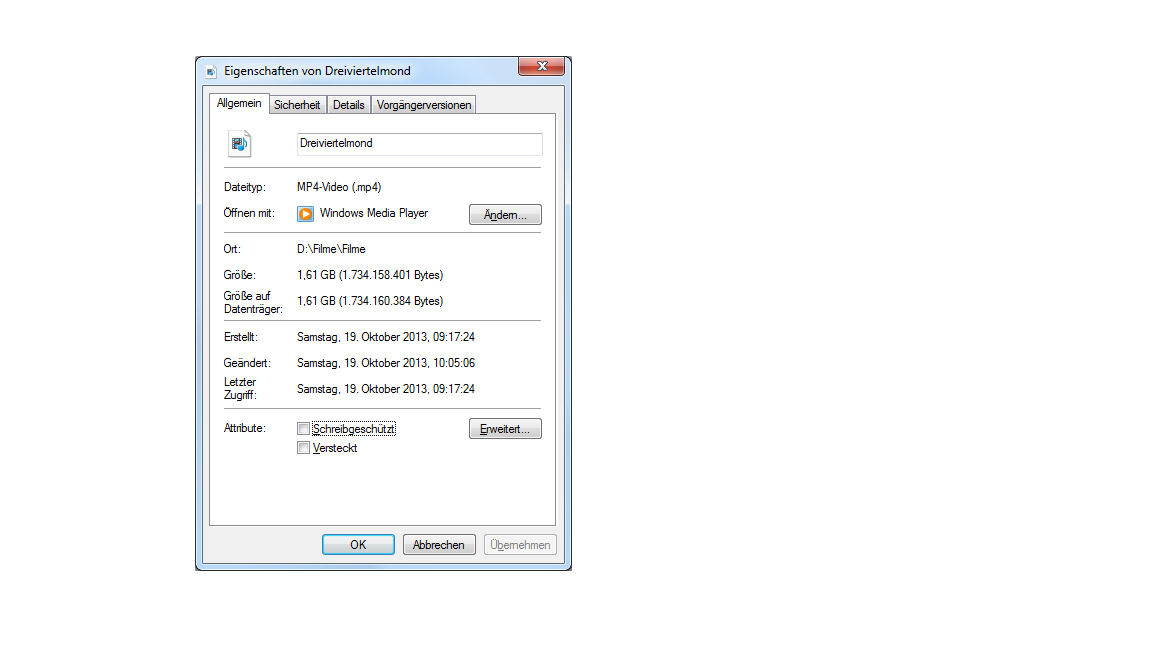Click the Windows Media Player icon

click(305, 214)
